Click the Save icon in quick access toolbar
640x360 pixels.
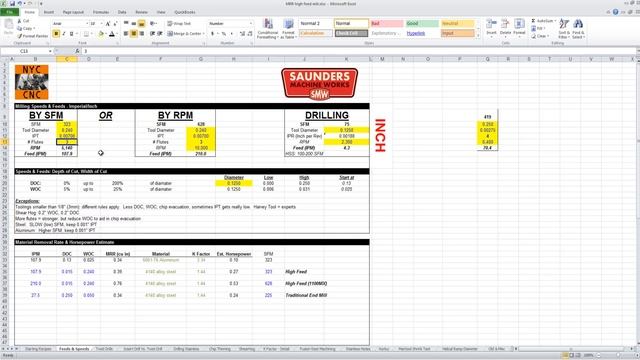click(12, 4)
